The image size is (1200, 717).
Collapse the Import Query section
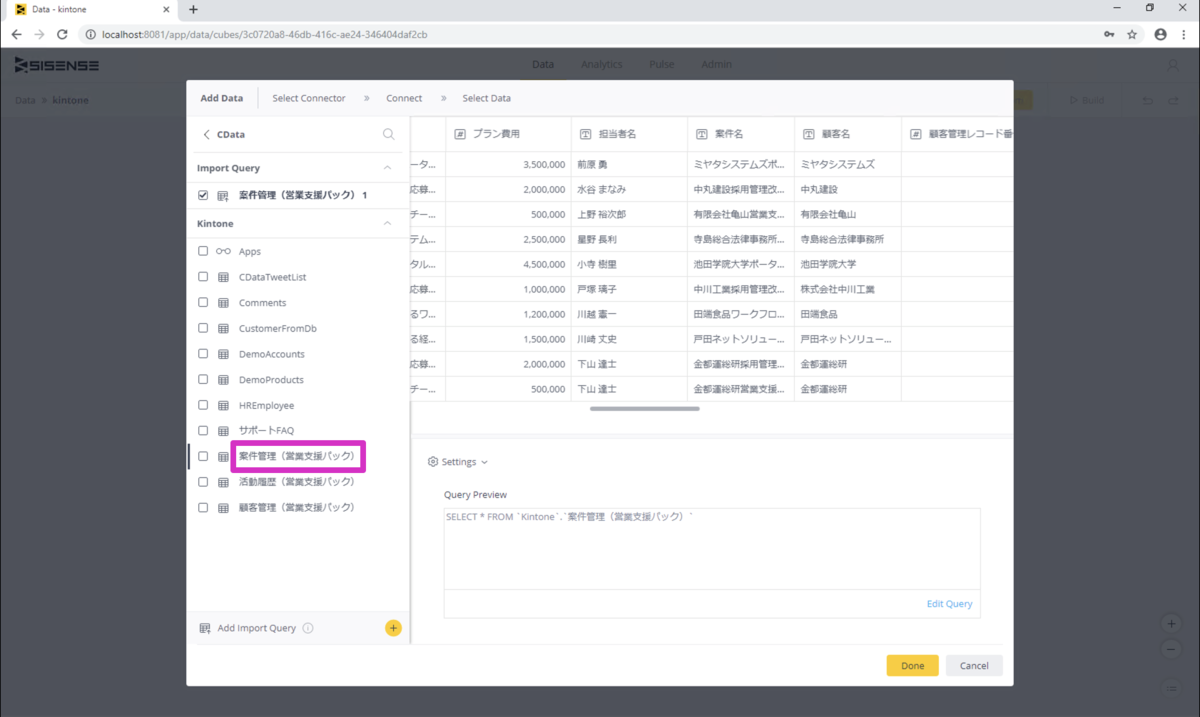tap(388, 168)
